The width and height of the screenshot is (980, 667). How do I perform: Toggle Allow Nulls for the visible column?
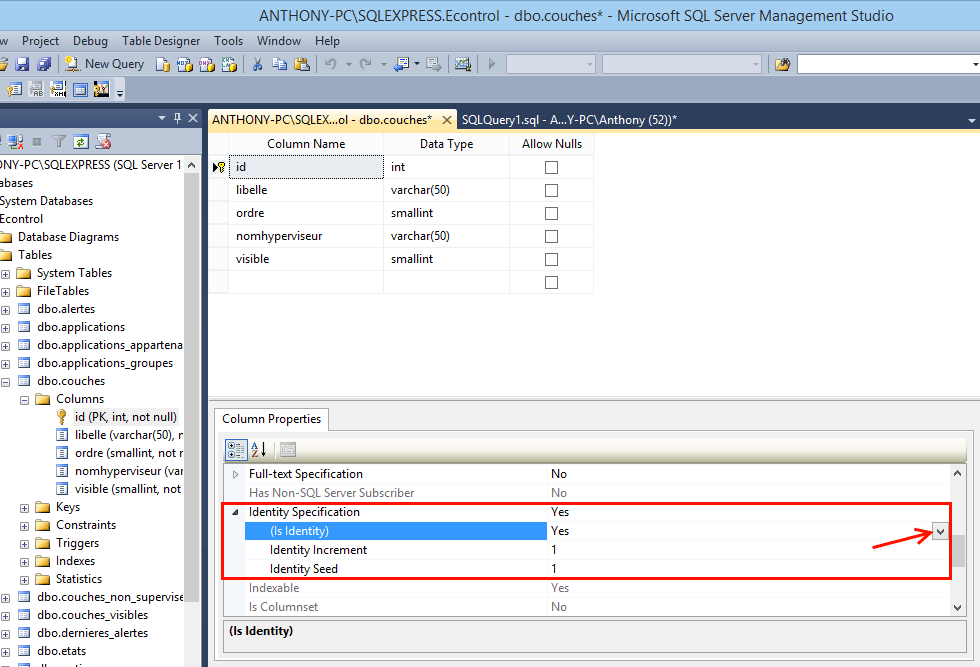[551, 259]
